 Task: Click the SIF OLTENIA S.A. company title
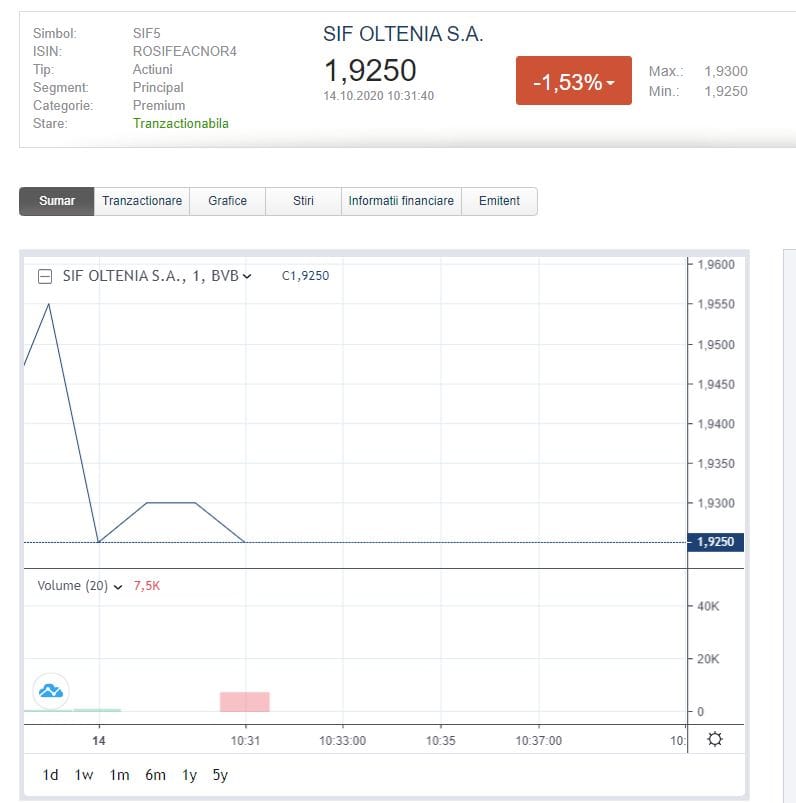tap(403, 34)
